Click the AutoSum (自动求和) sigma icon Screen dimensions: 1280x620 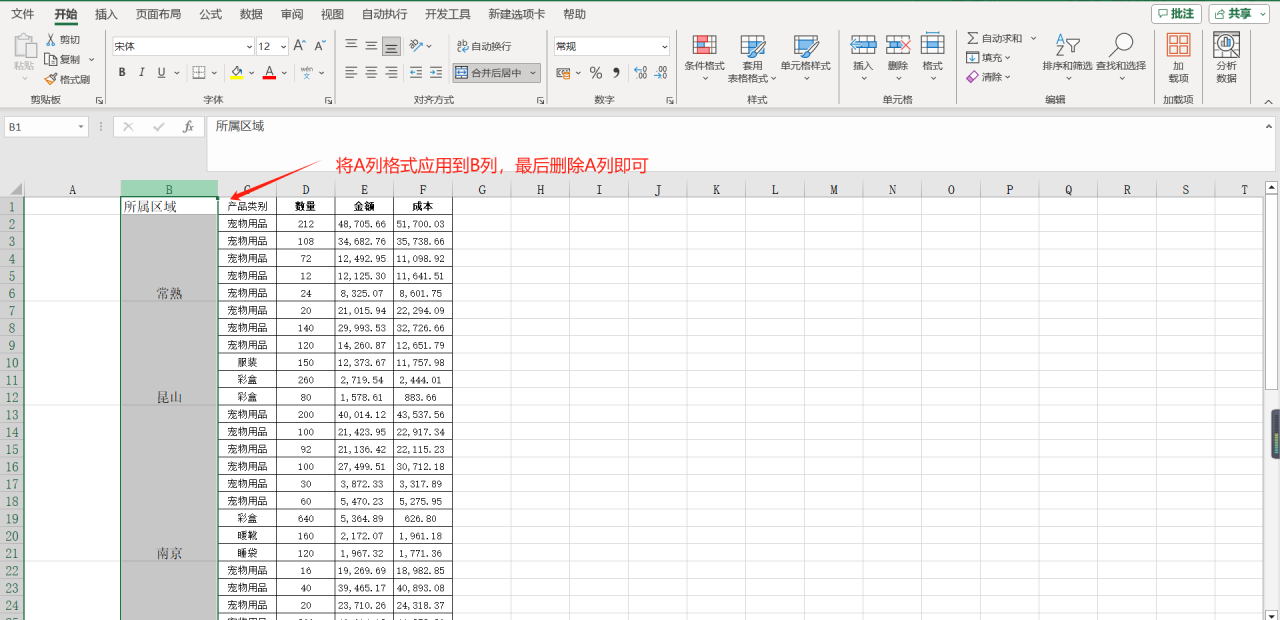973,38
